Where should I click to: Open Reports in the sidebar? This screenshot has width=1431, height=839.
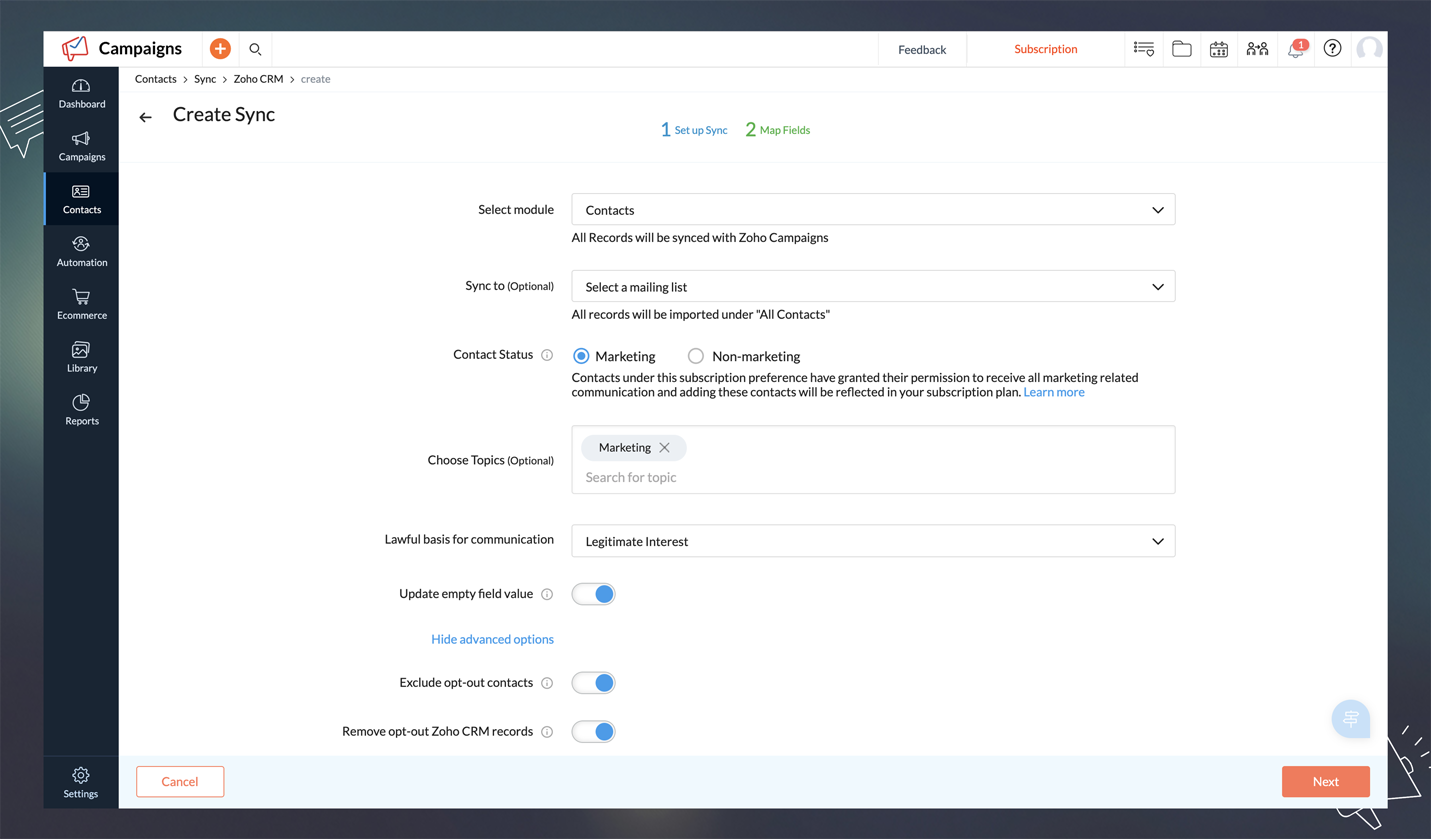pos(81,411)
